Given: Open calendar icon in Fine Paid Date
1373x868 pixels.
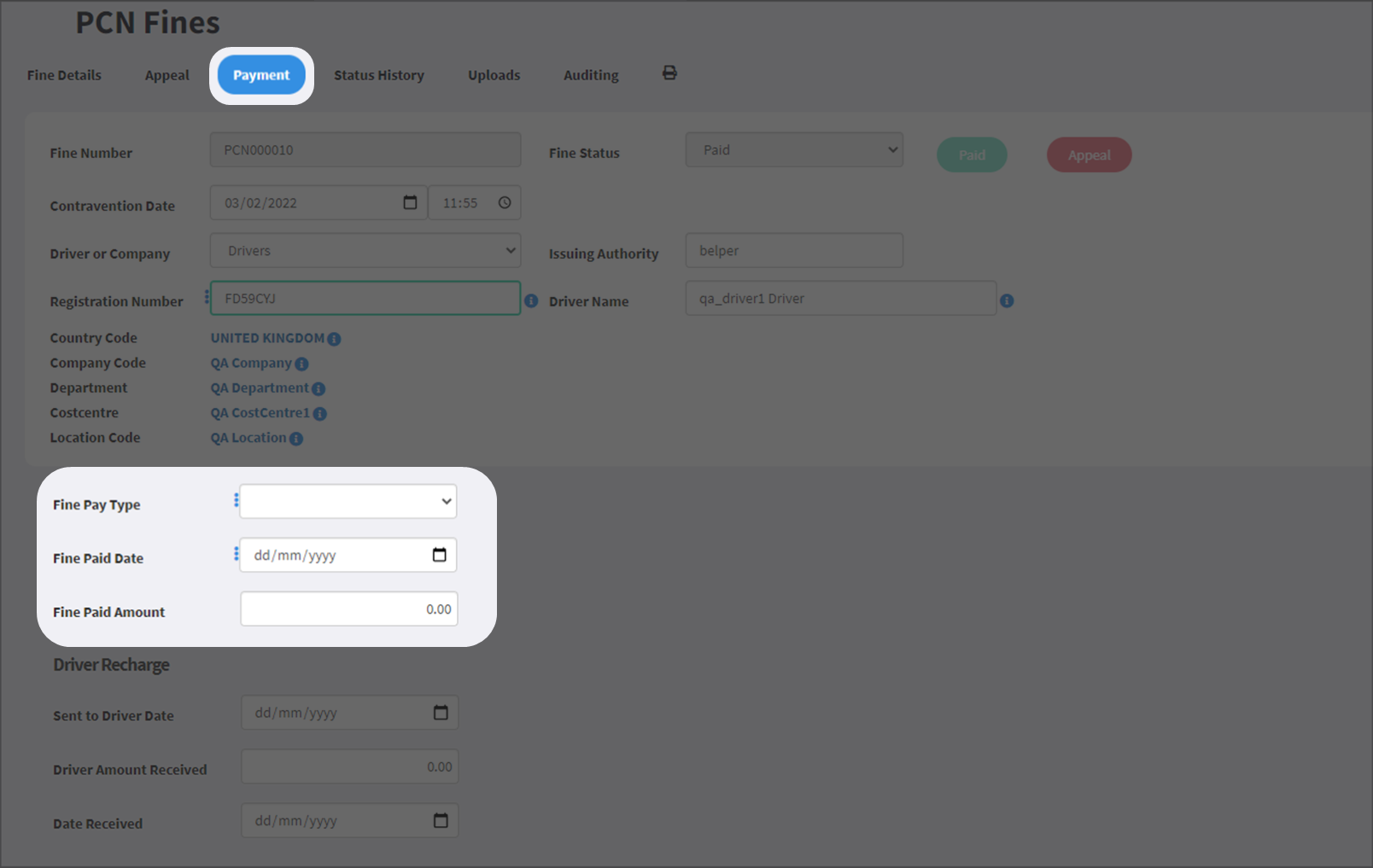Looking at the screenshot, I should [440, 555].
